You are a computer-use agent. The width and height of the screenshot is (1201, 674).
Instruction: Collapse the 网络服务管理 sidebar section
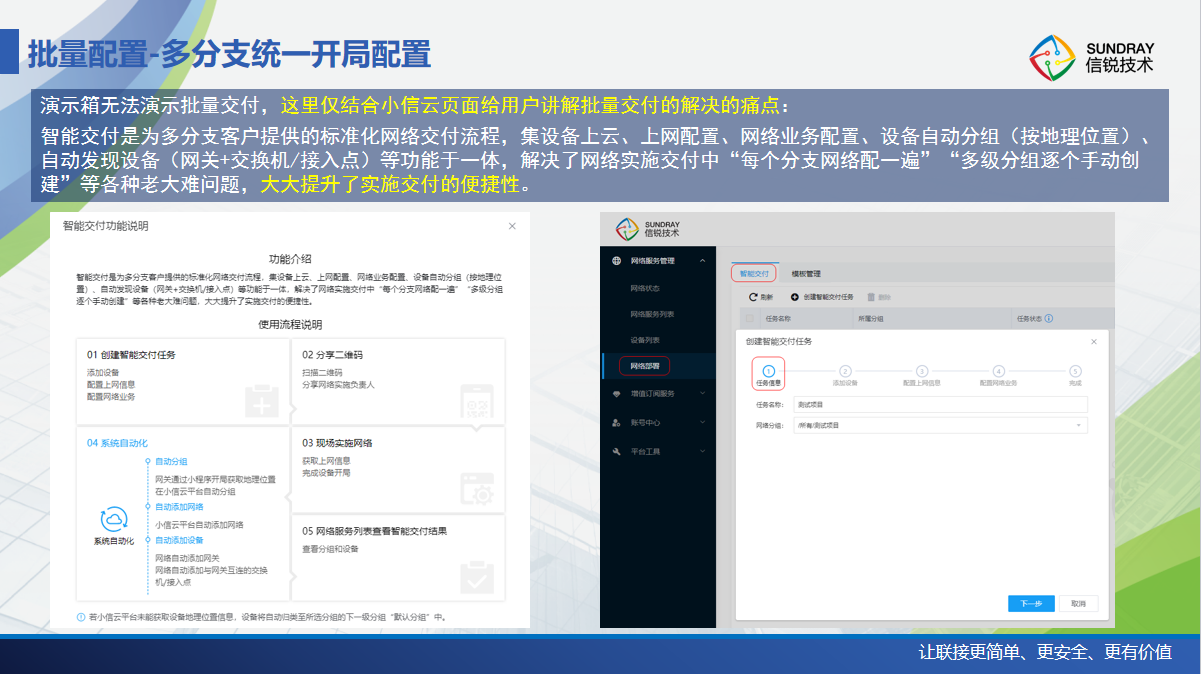[703, 261]
